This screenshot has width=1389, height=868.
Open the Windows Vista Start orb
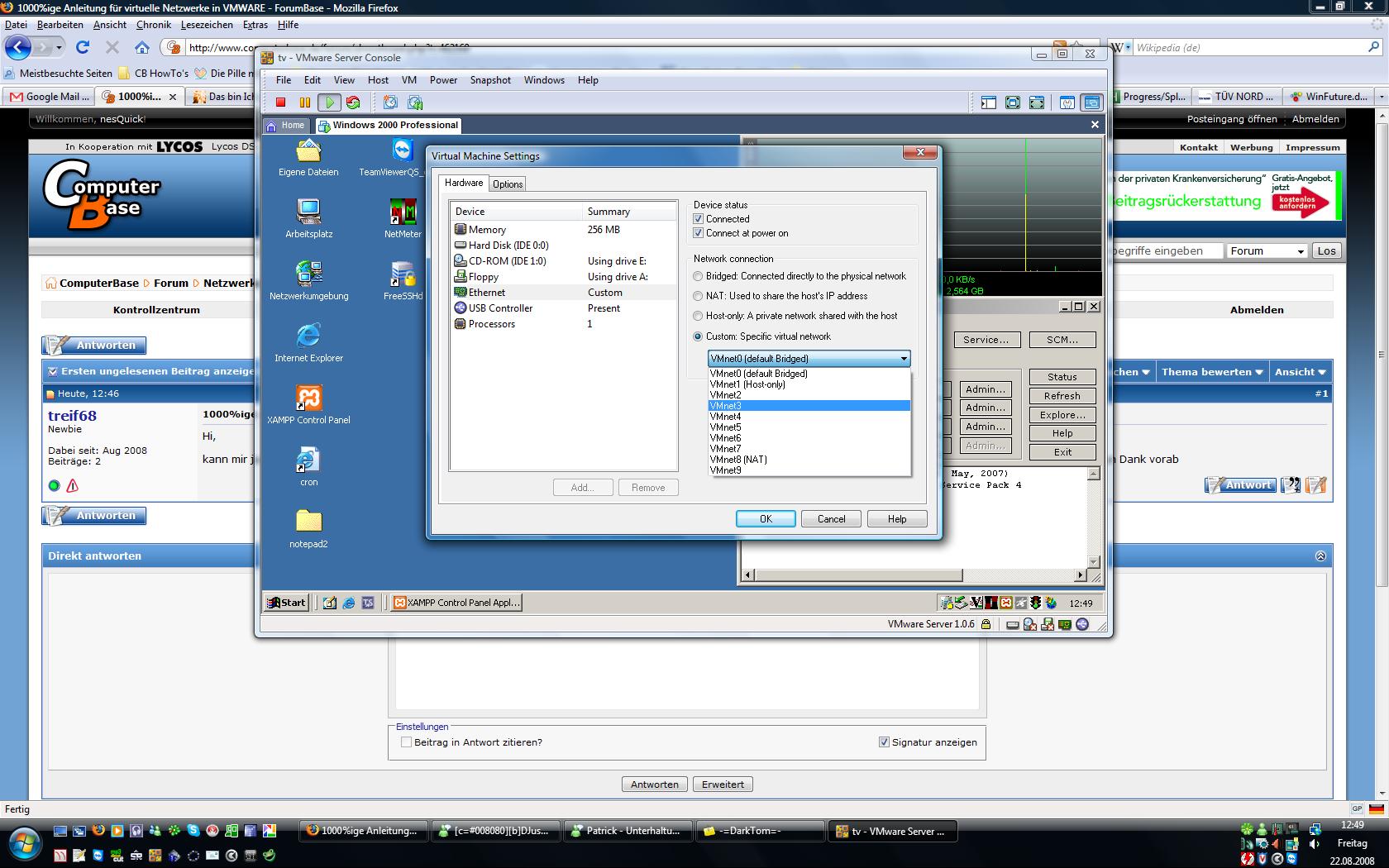coord(24,843)
